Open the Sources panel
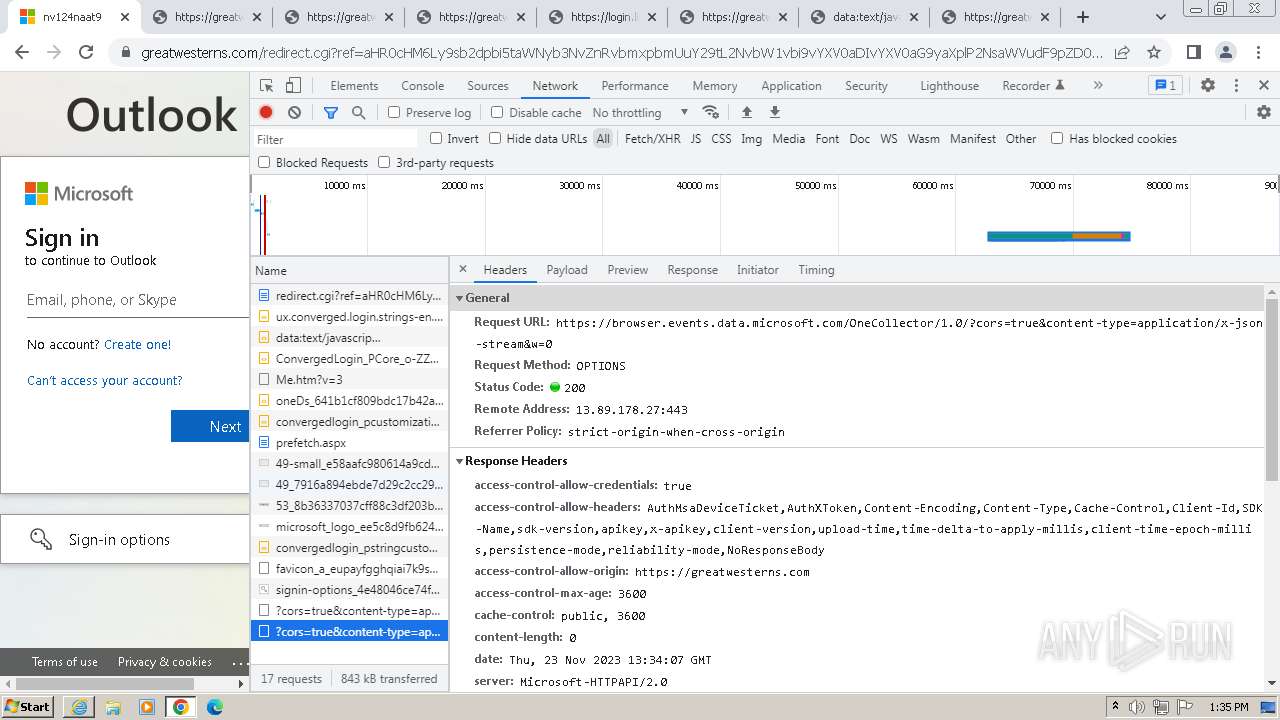 tap(488, 86)
